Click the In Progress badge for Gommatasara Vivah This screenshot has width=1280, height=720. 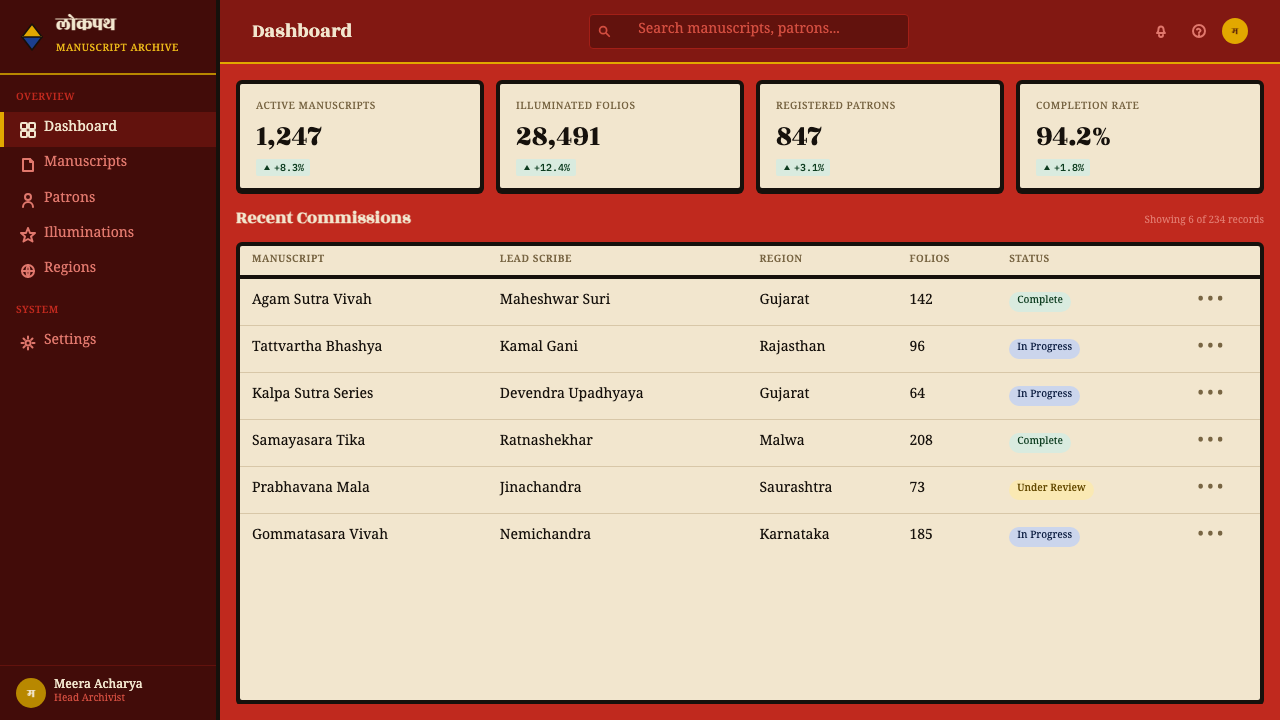pos(1044,535)
